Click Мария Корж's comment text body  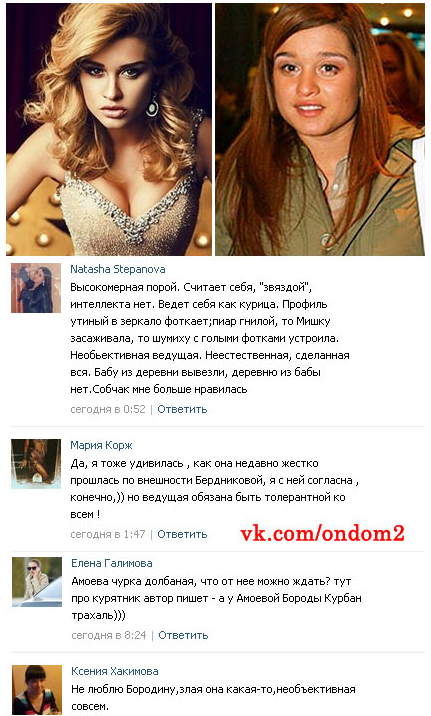point(215,489)
